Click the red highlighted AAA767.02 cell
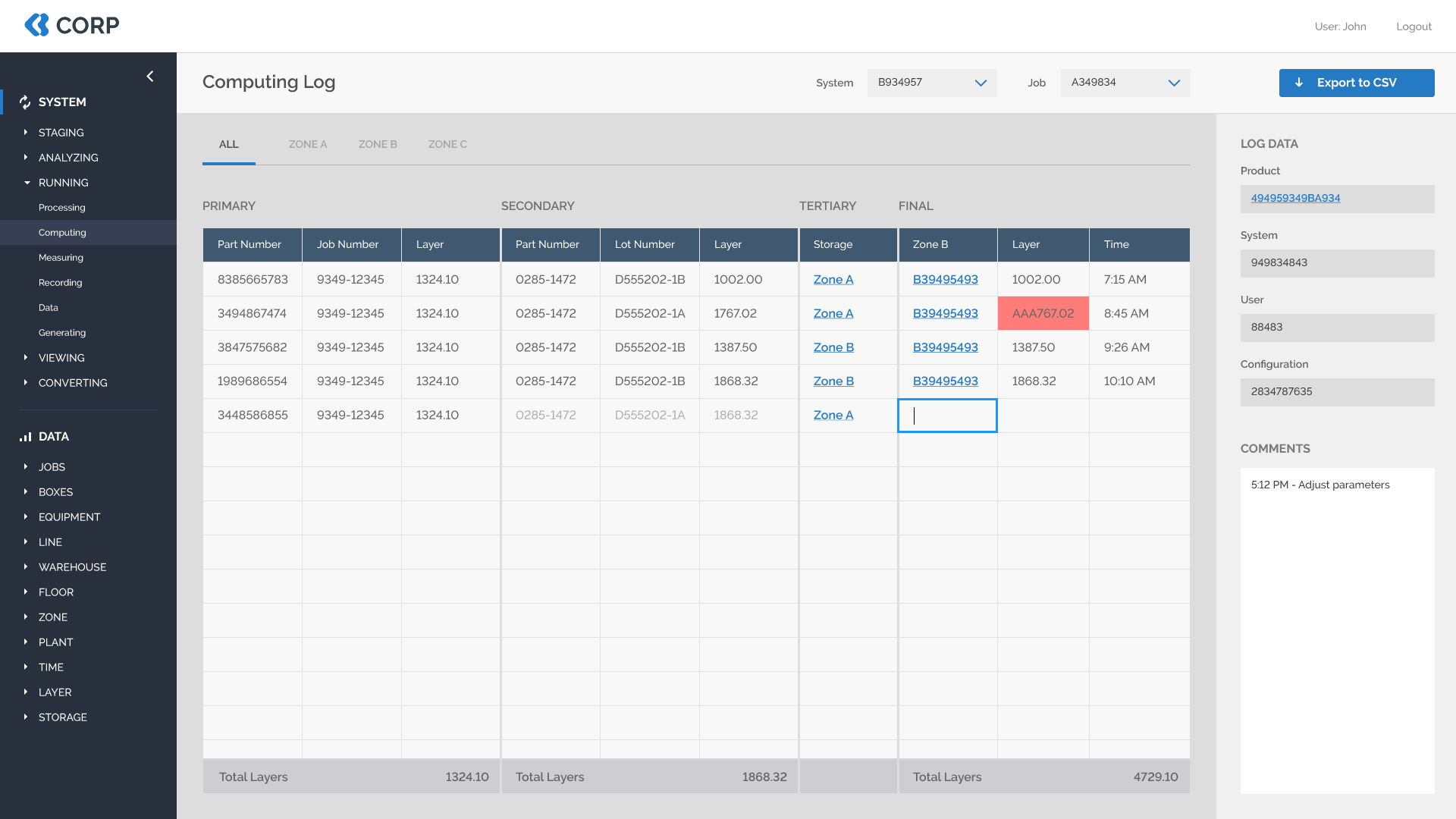Screen dimensions: 1456x819 (x=1043, y=313)
